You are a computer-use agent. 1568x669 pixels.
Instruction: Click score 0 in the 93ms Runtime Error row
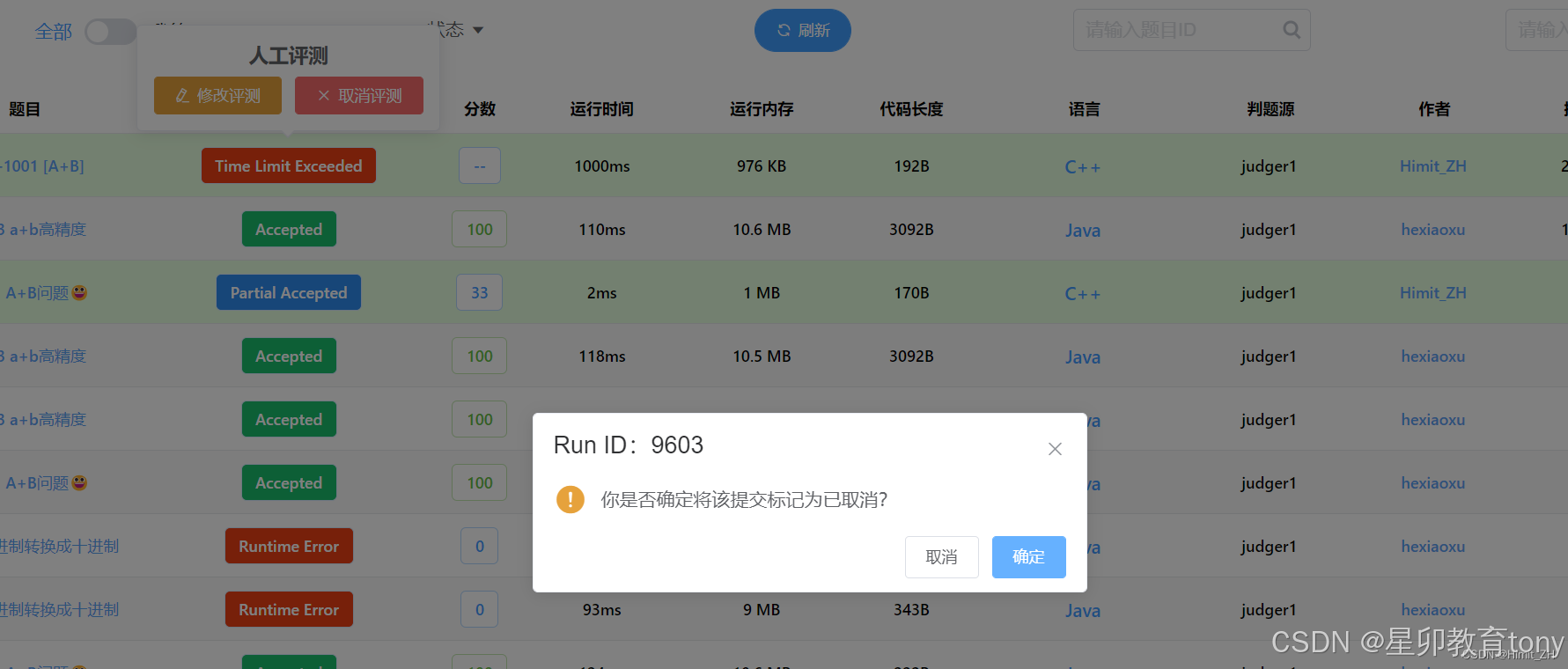[x=479, y=609]
